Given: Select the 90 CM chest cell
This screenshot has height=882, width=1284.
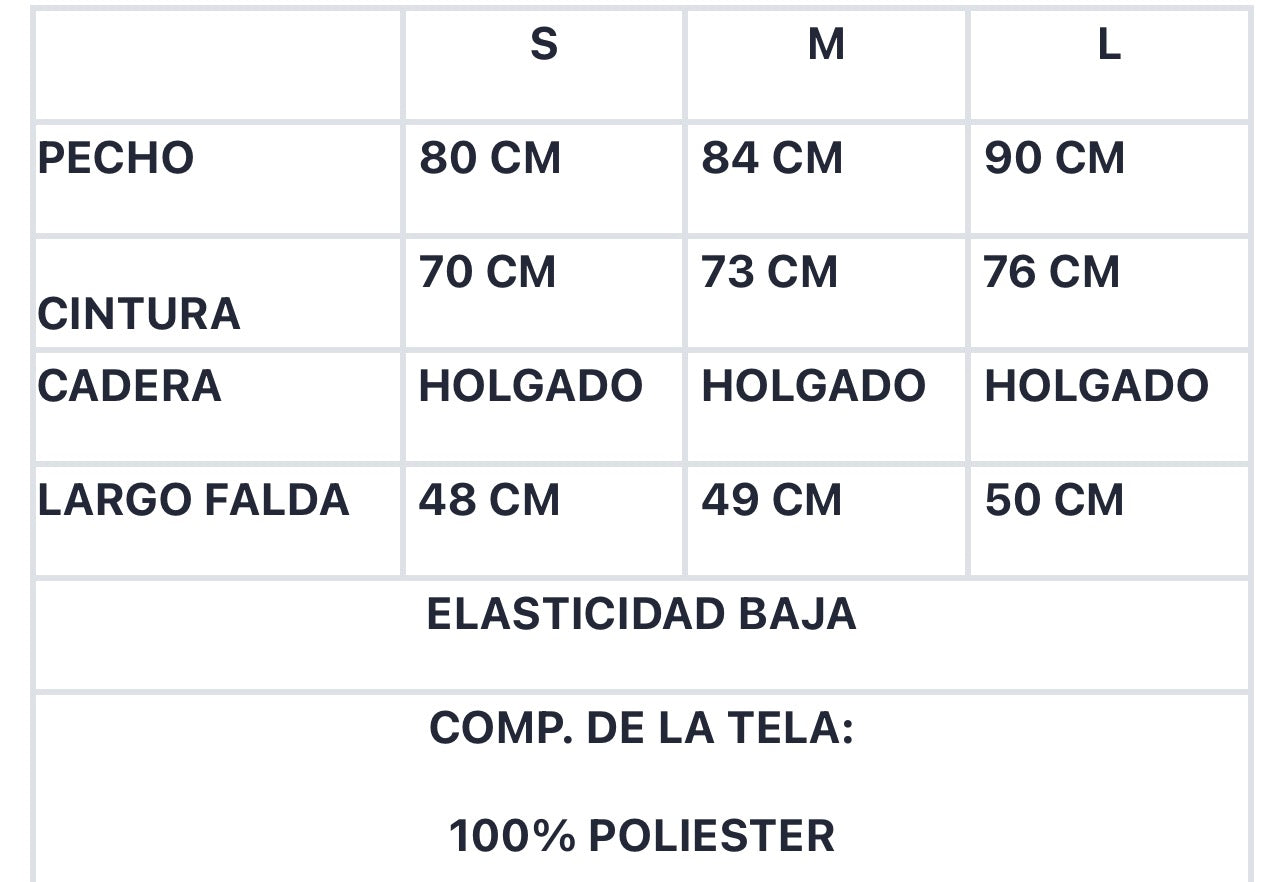Looking at the screenshot, I should click(1055, 158).
